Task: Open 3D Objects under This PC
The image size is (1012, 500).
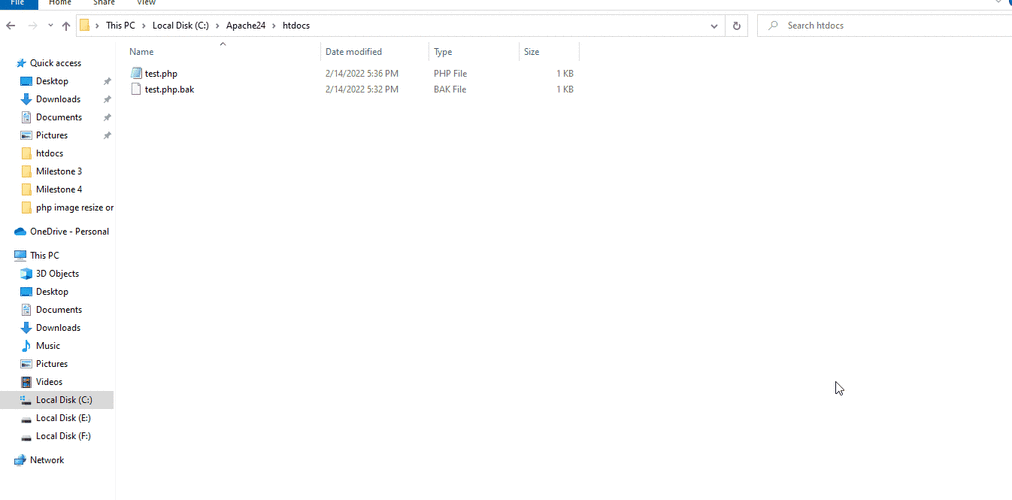Action: click(x=57, y=274)
